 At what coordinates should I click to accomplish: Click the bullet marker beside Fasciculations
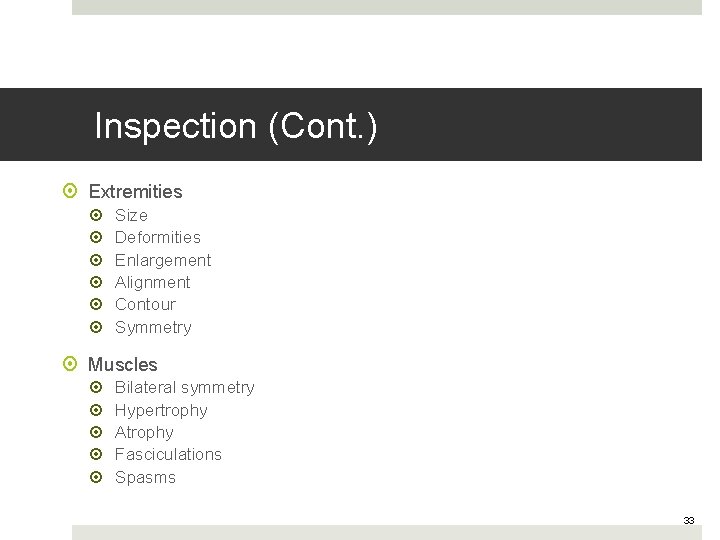click(x=96, y=455)
